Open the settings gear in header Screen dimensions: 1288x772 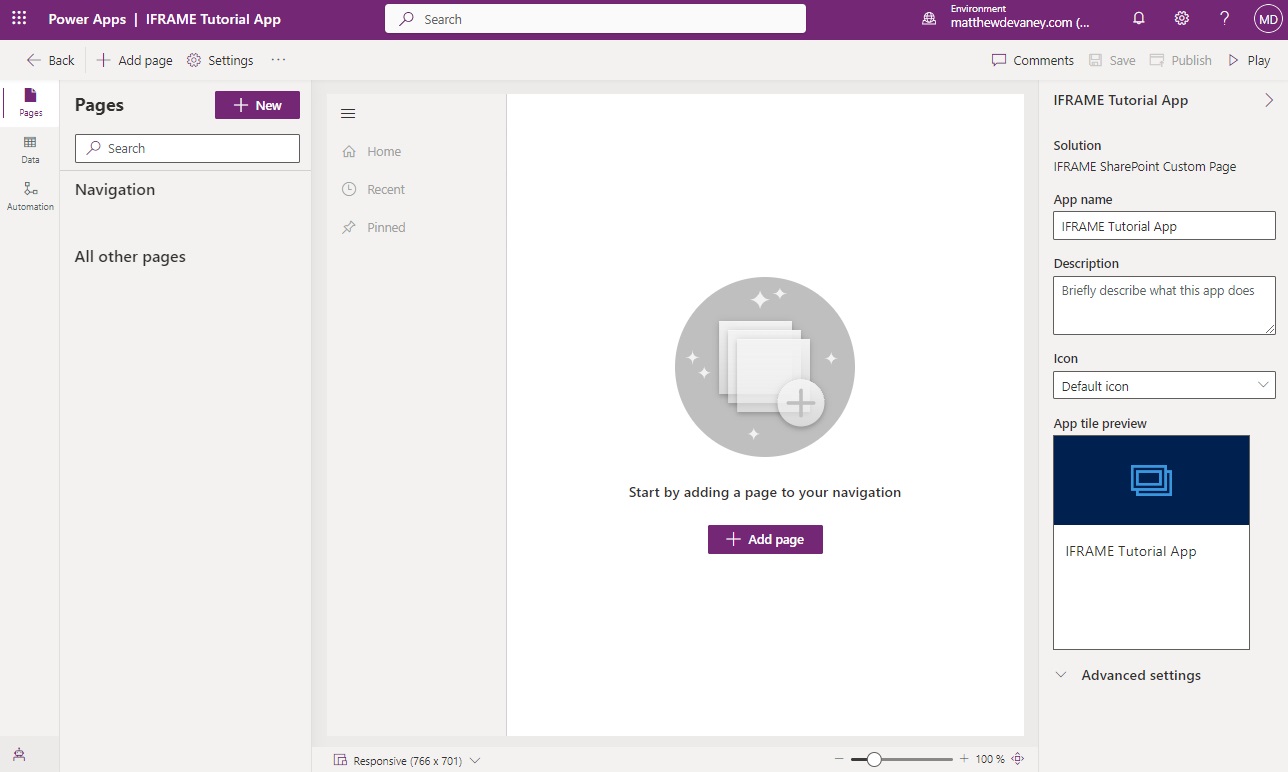click(x=1181, y=19)
